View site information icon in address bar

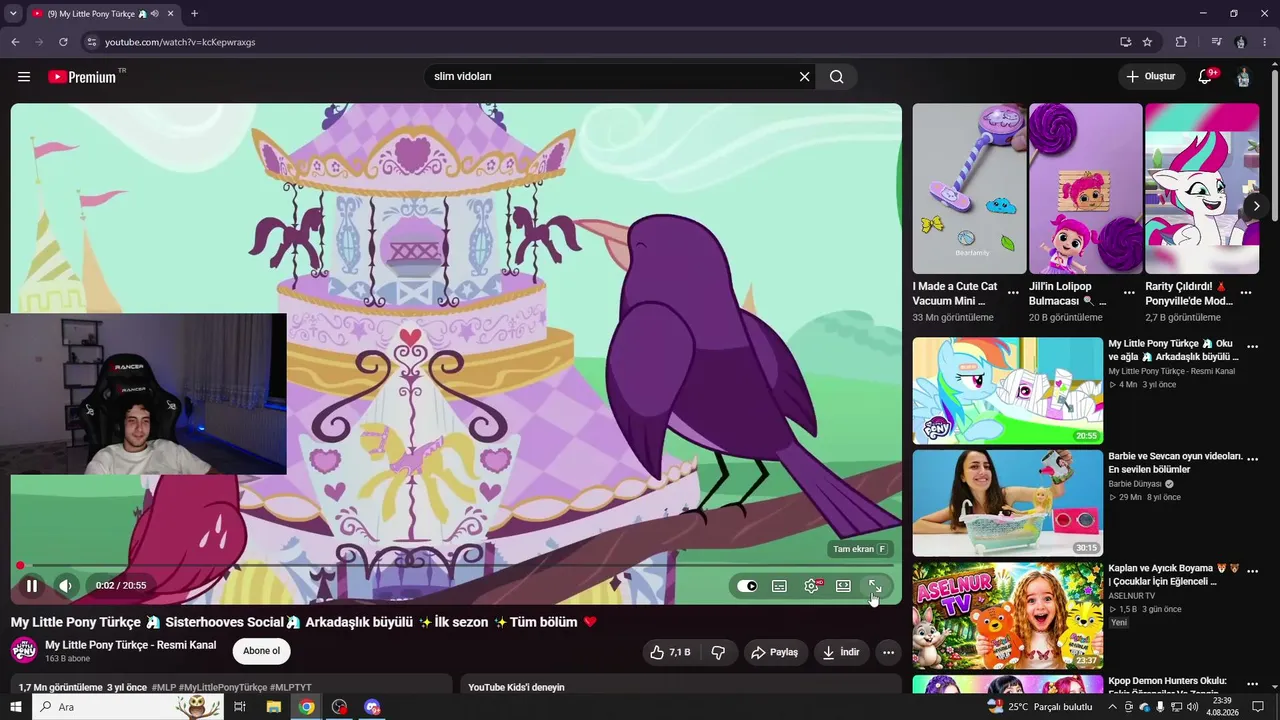tap(91, 42)
